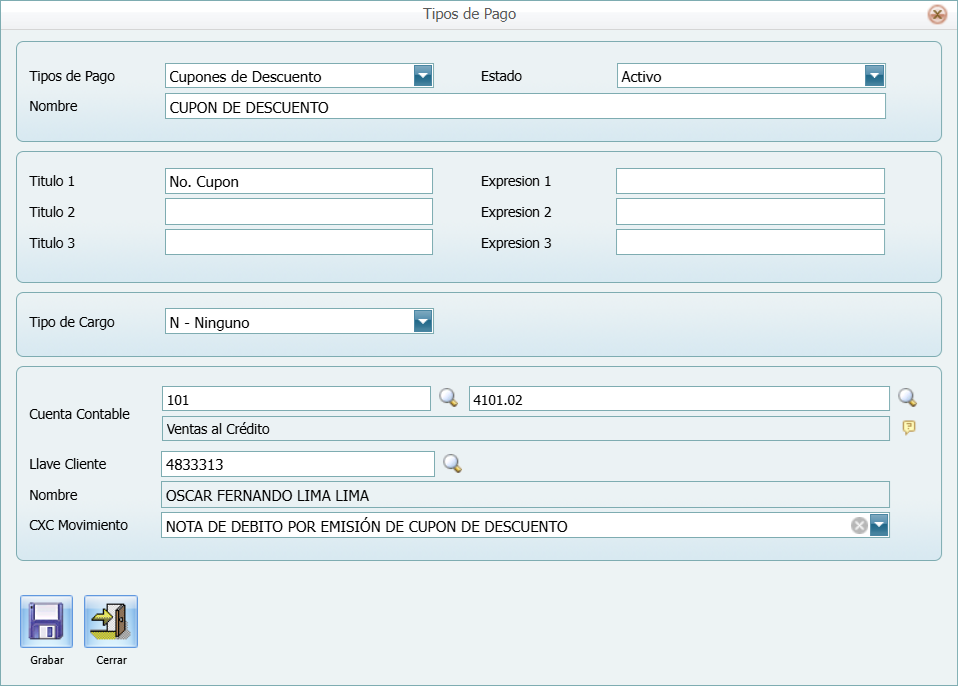Open the Estado dropdown showing Activo
Image resolution: width=958 pixels, height=686 pixels.
(x=874, y=75)
